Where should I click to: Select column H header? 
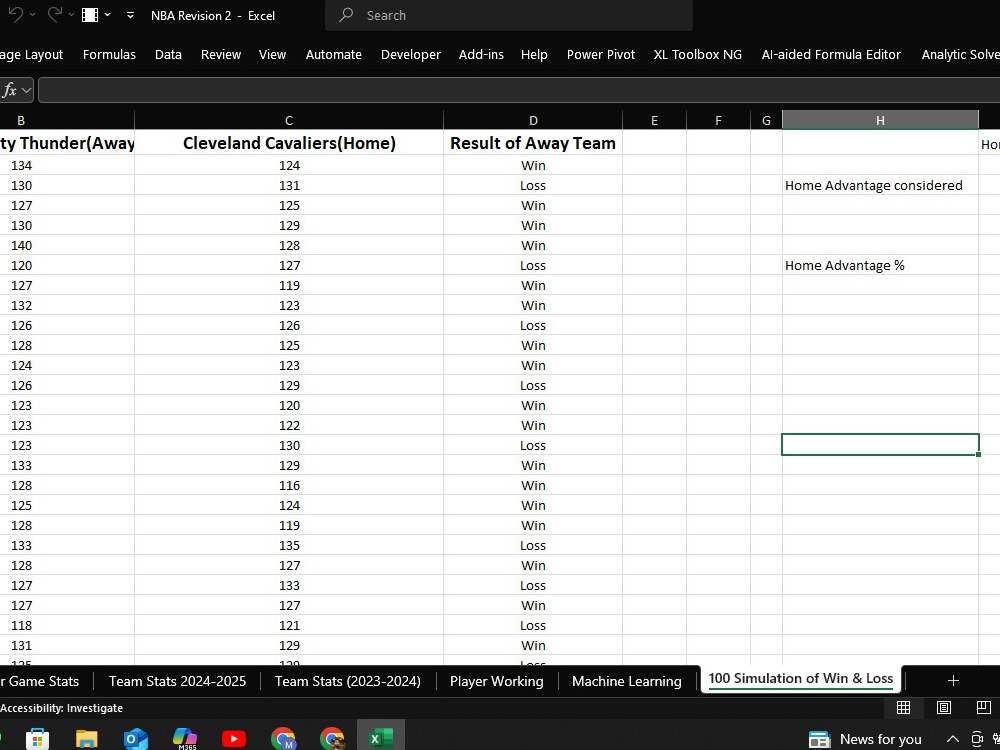(x=880, y=121)
